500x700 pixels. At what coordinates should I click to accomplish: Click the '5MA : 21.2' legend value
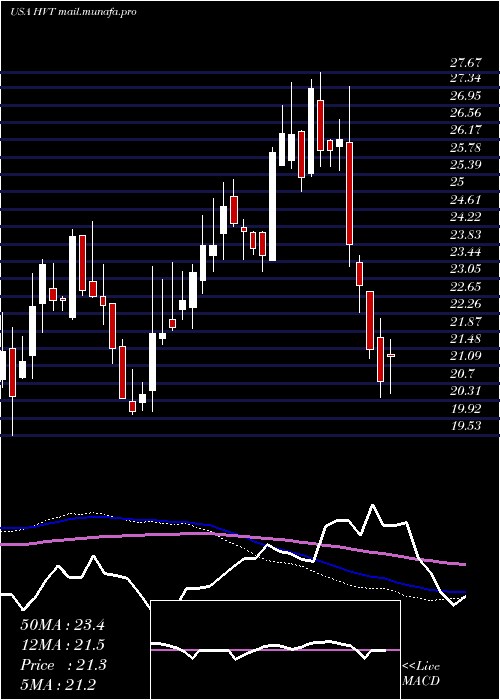point(58,685)
